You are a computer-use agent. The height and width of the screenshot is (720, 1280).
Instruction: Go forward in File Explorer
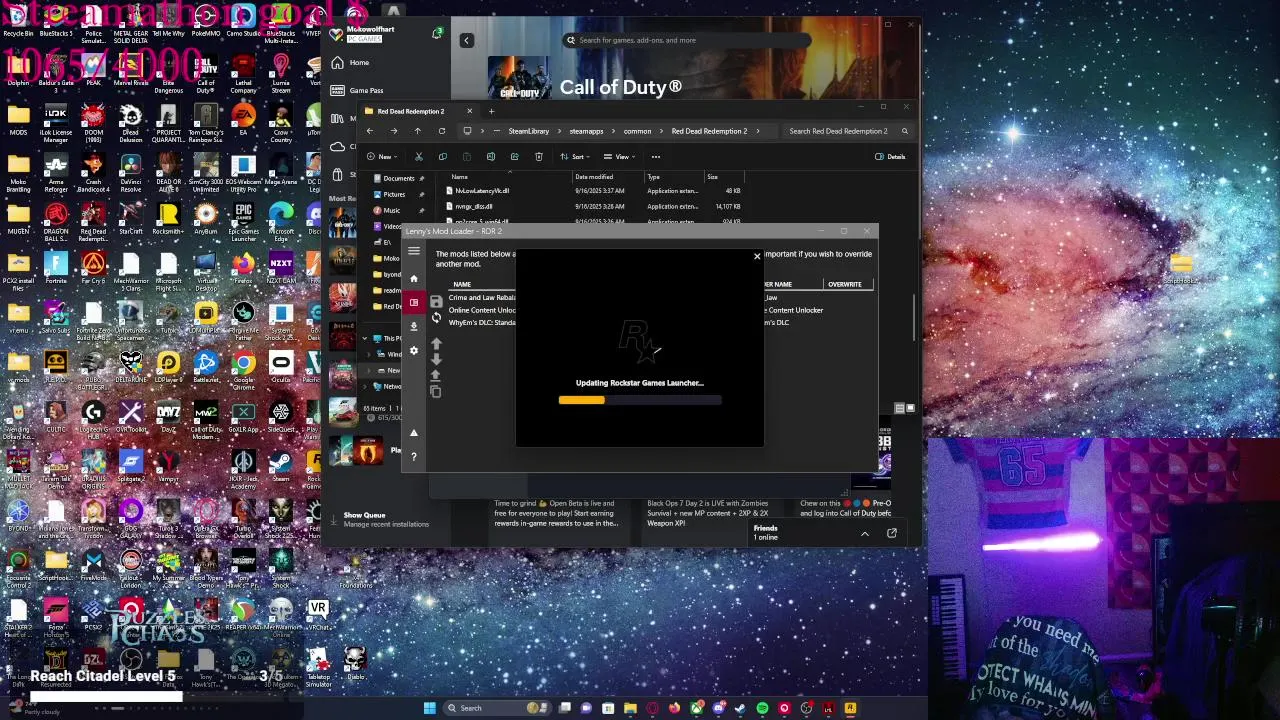click(394, 131)
